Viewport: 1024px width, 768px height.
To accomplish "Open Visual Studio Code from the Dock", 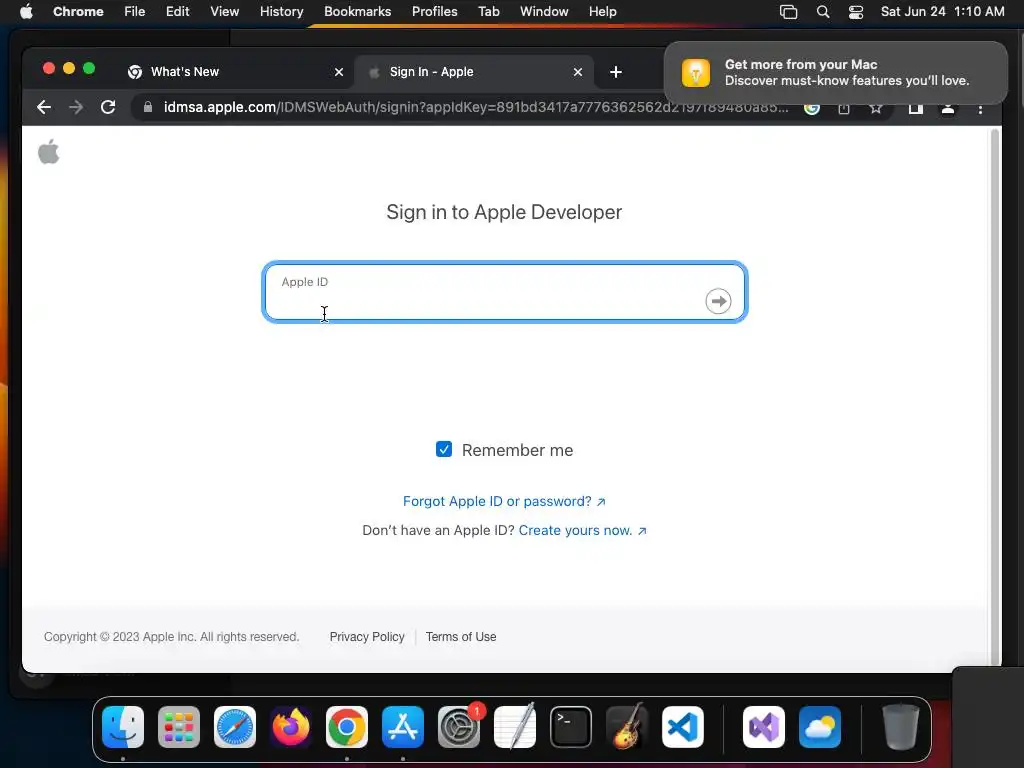I will 683,727.
